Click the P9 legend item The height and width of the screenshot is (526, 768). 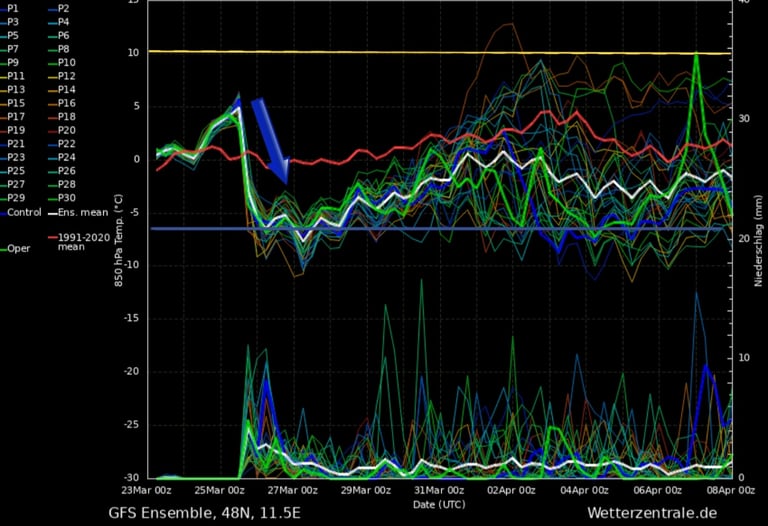[13, 63]
